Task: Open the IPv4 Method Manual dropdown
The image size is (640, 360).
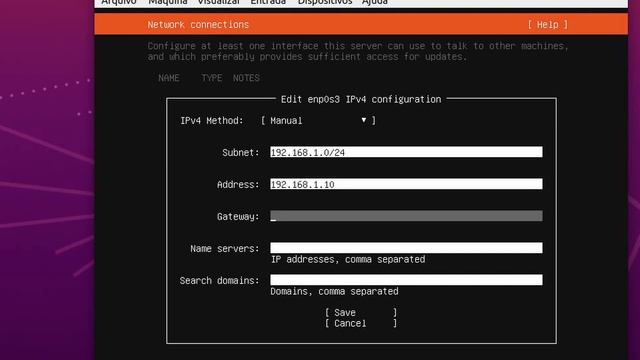Action: tap(318, 120)
